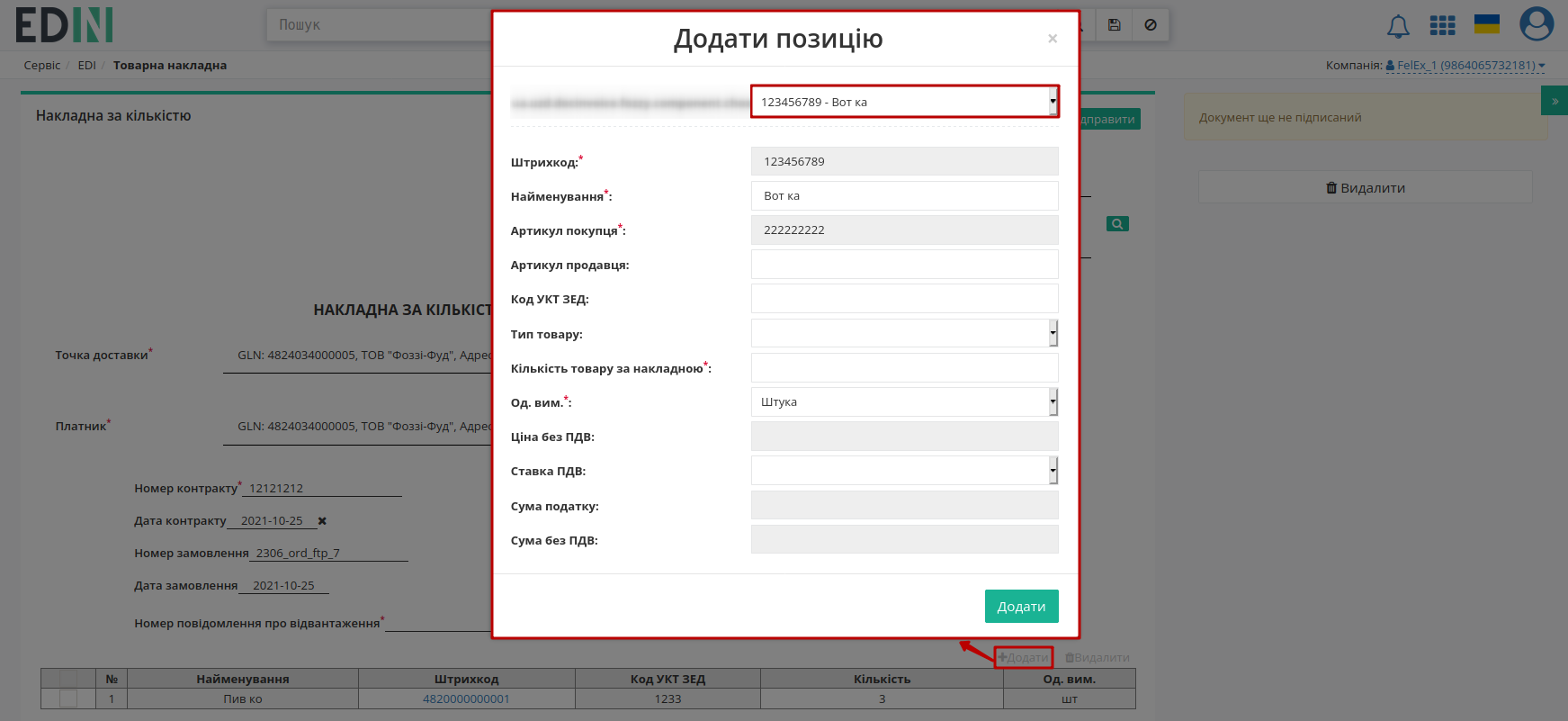Click the Сума без ПДВ field

(904, 539)
